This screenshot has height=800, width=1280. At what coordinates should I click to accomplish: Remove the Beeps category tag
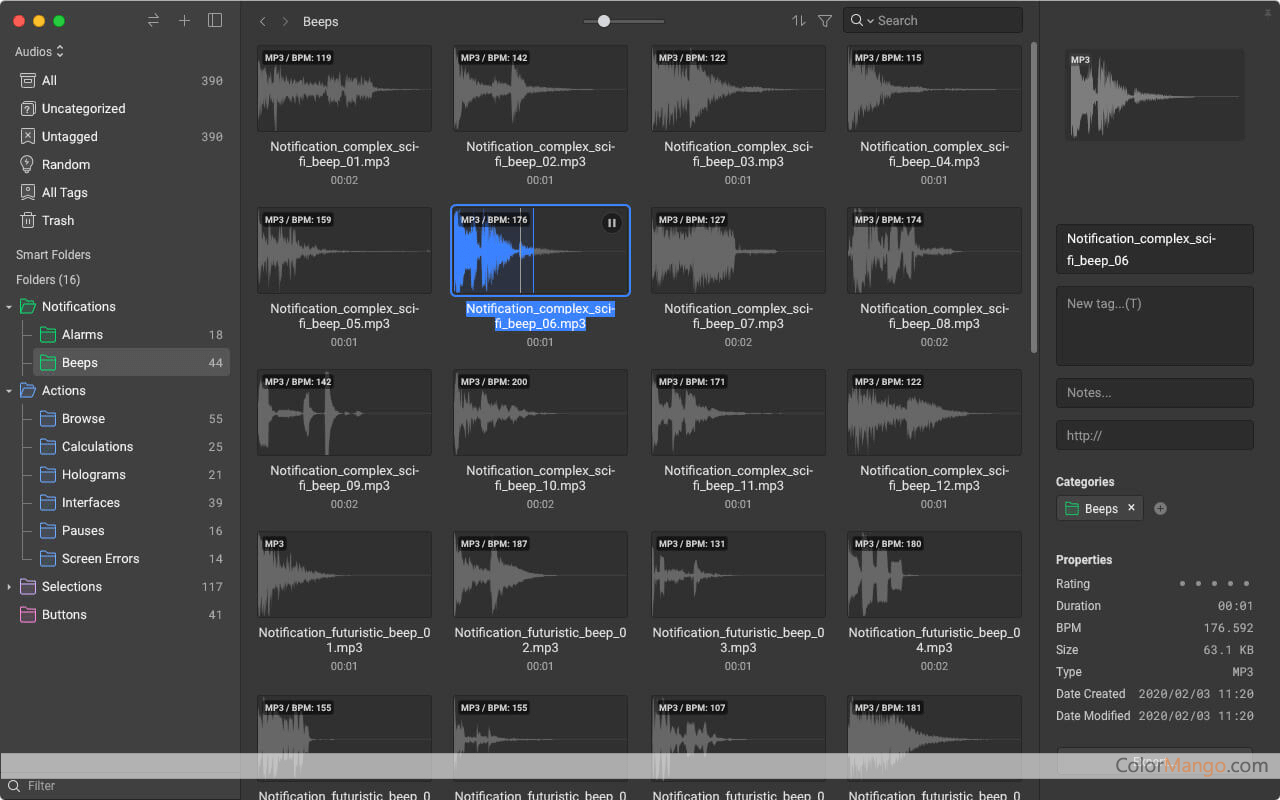[x=1131, y=508]
